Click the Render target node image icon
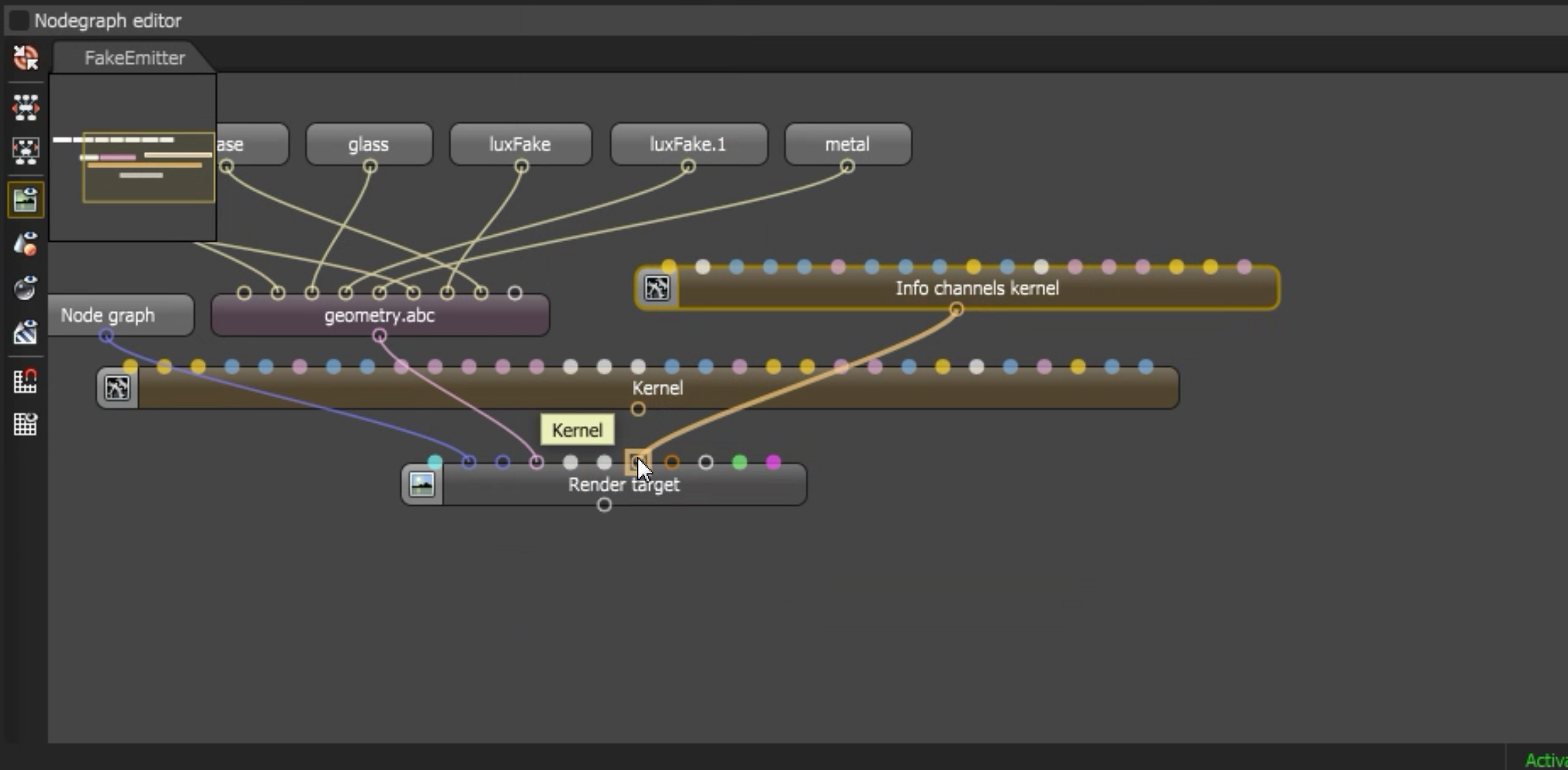The height and width of the screenshot is (770, 1568). 422,485
